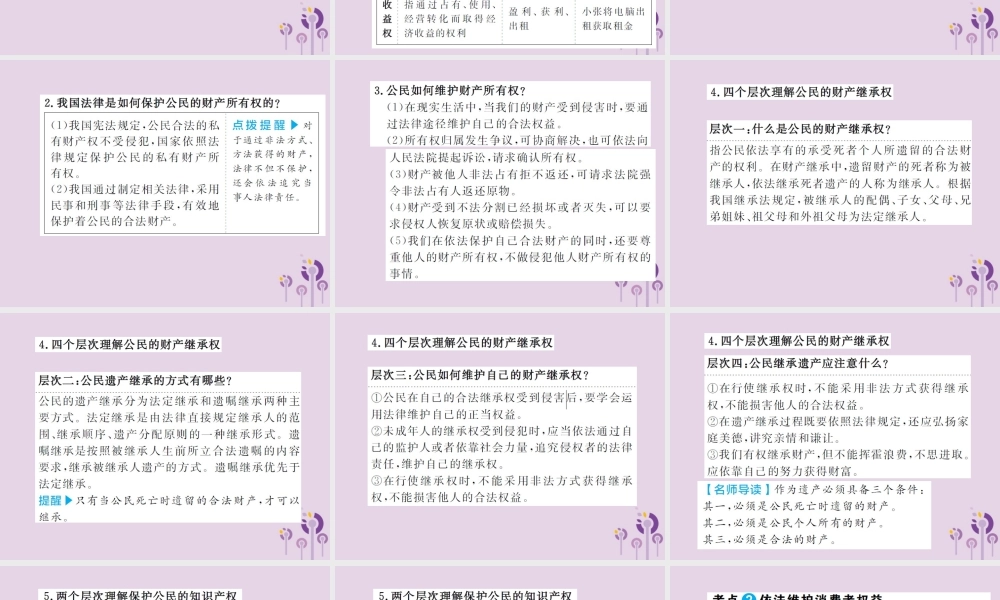The height and width of the screenshot is (600, 1000).
Task: Click the body text 指公民依法享有的承受死者个人所遗留
Action: point(840,183)
